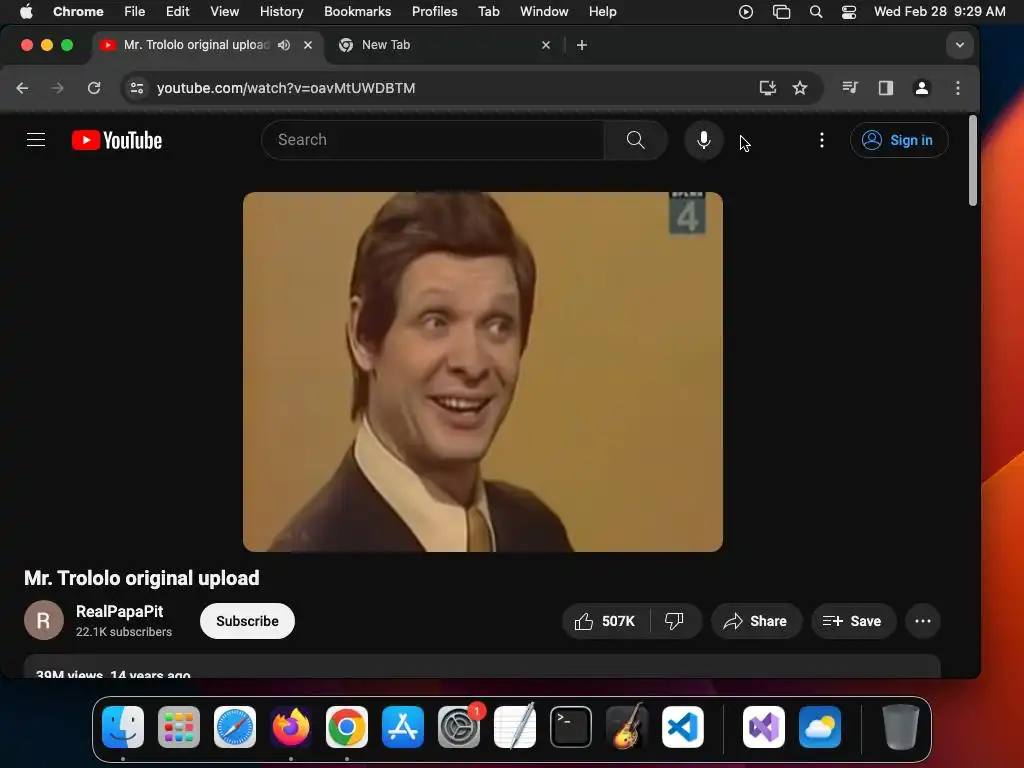
Task: Open Chrome three-dot menu
Action: 957,88
